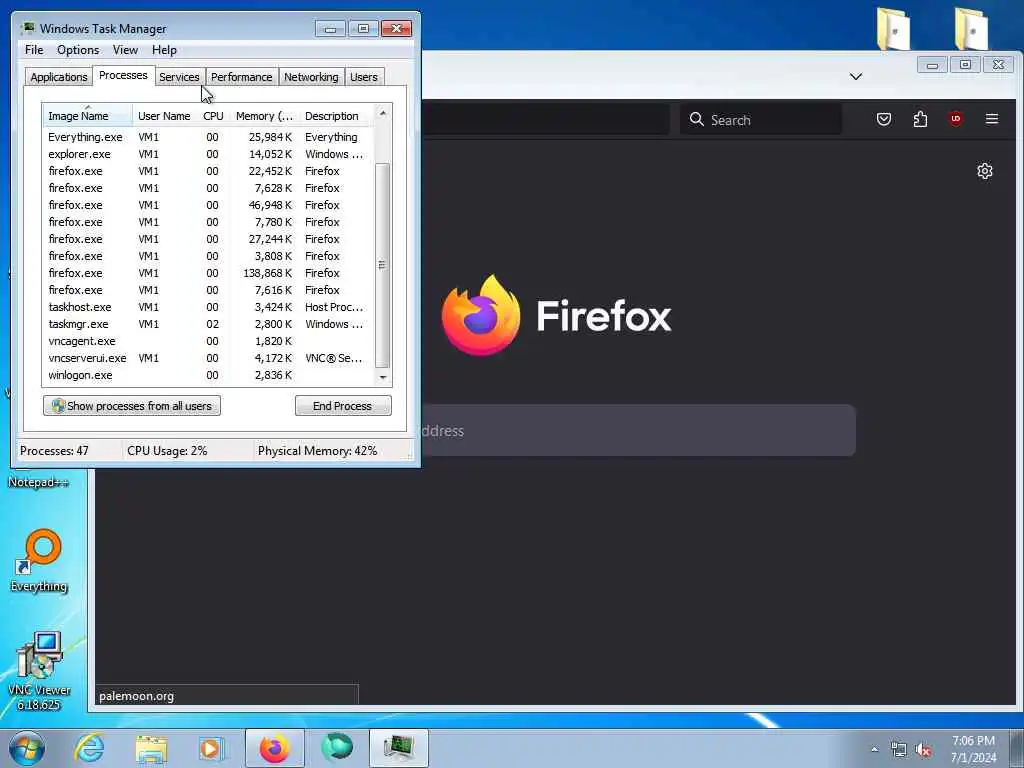Click the Start button on the taskbar
Viewport: 1024px width, 768px height.
click(27, 748)
